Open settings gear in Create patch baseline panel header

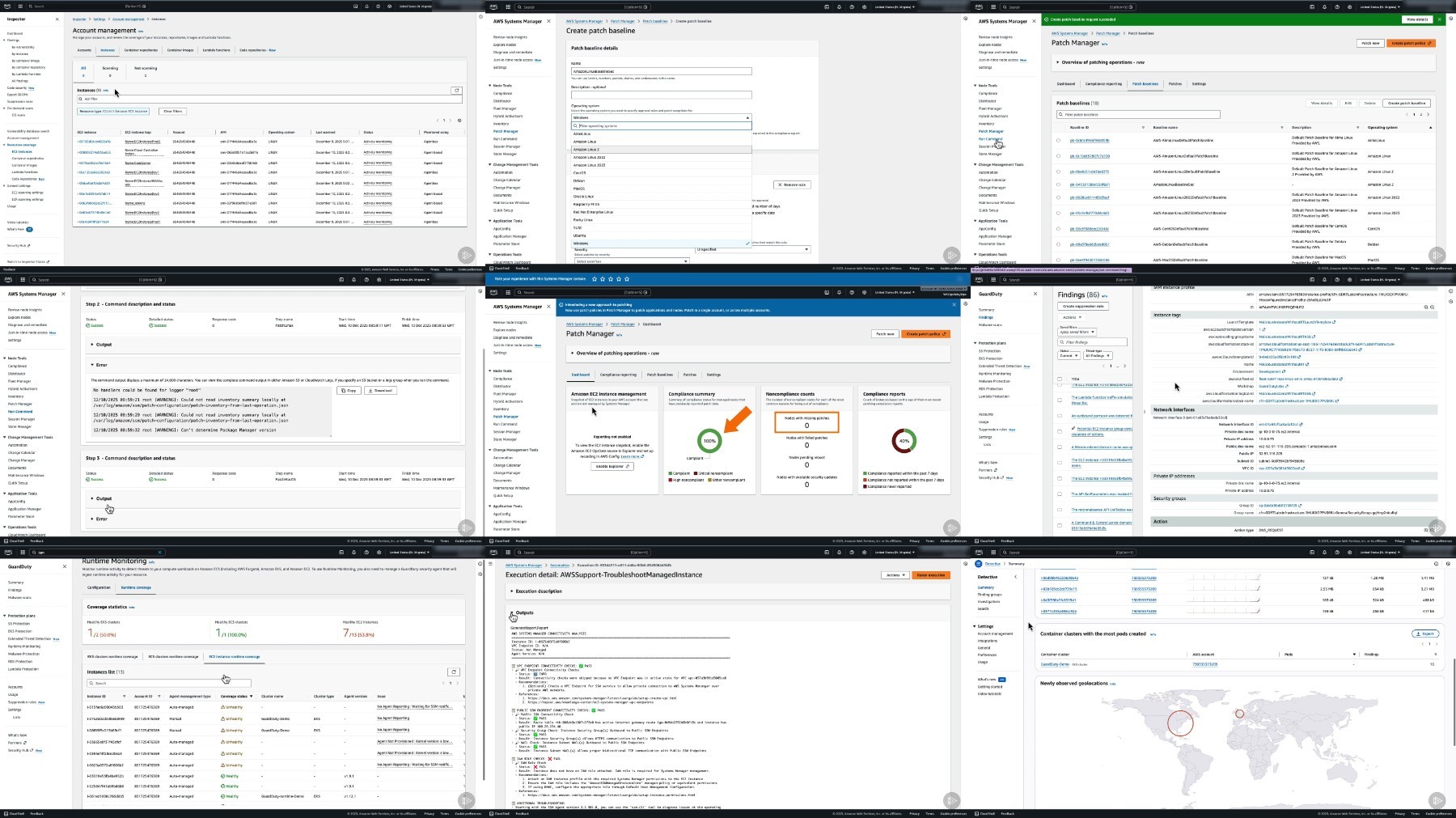tap(864, 6)
